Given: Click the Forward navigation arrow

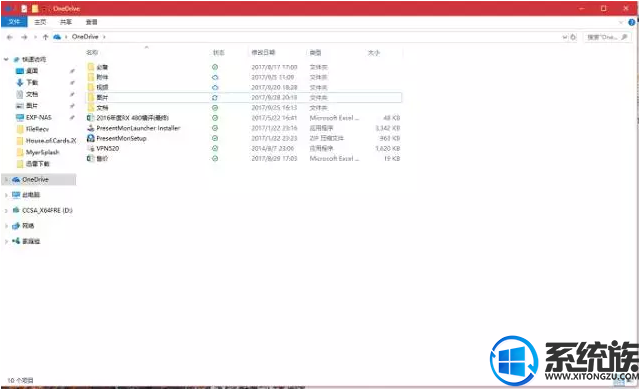Looking at the screenshot, I should coord(24,37).
